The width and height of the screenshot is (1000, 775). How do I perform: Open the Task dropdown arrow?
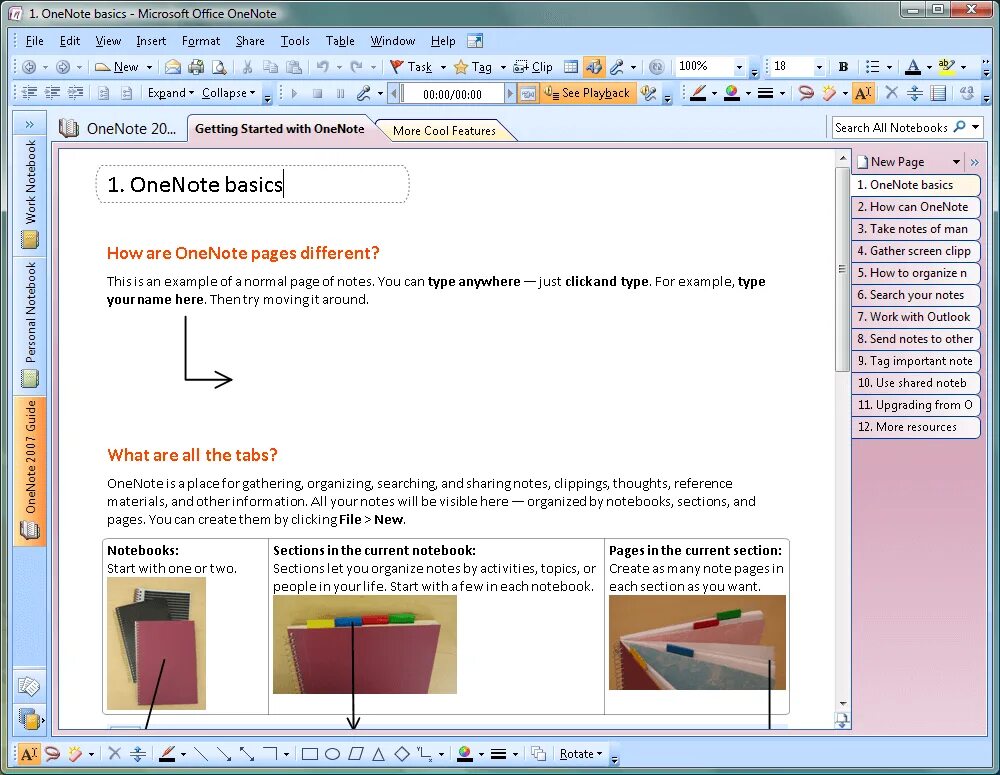coord(443,67)
